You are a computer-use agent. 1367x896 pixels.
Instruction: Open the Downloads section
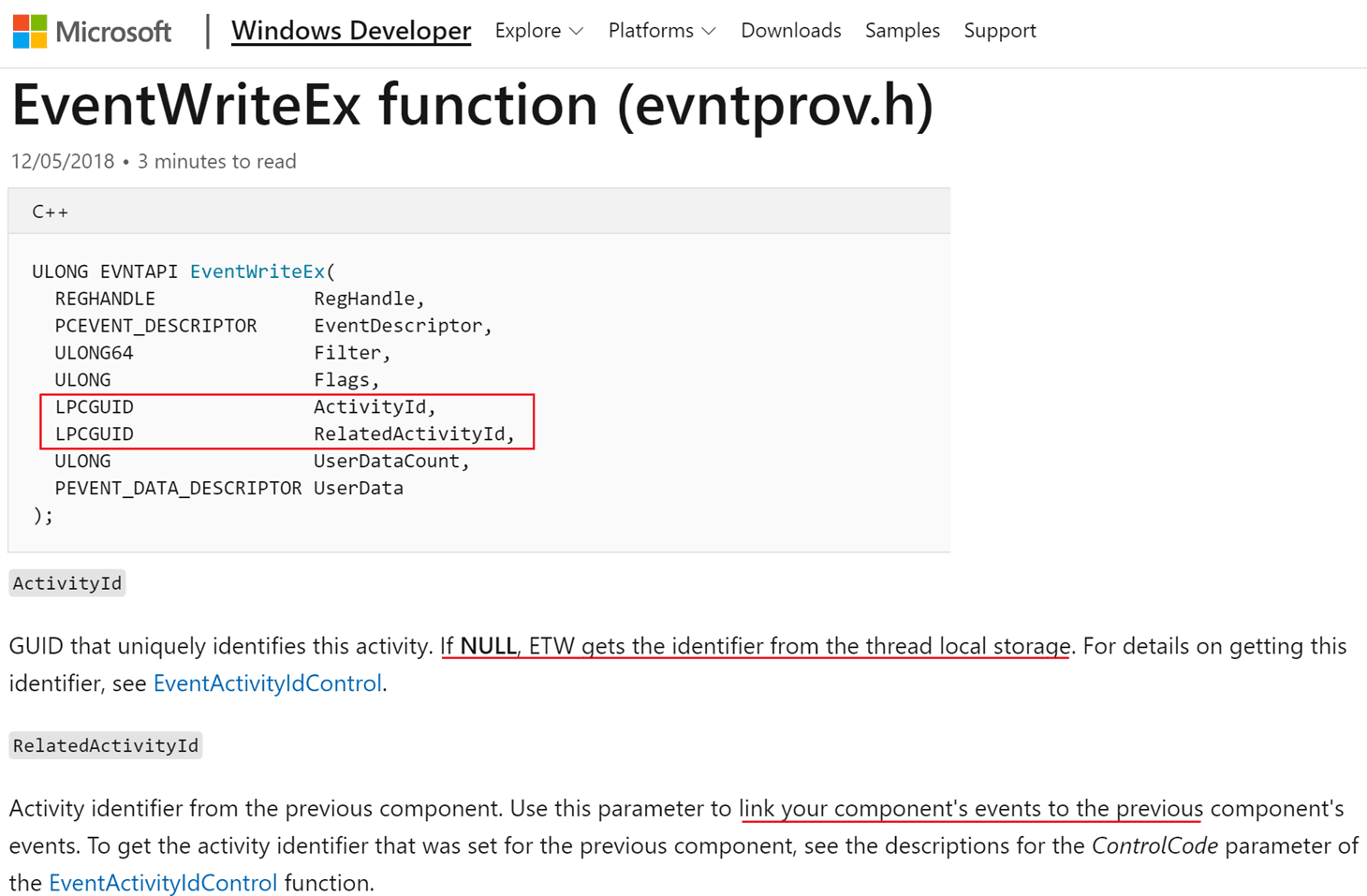(x=789, y=30)
